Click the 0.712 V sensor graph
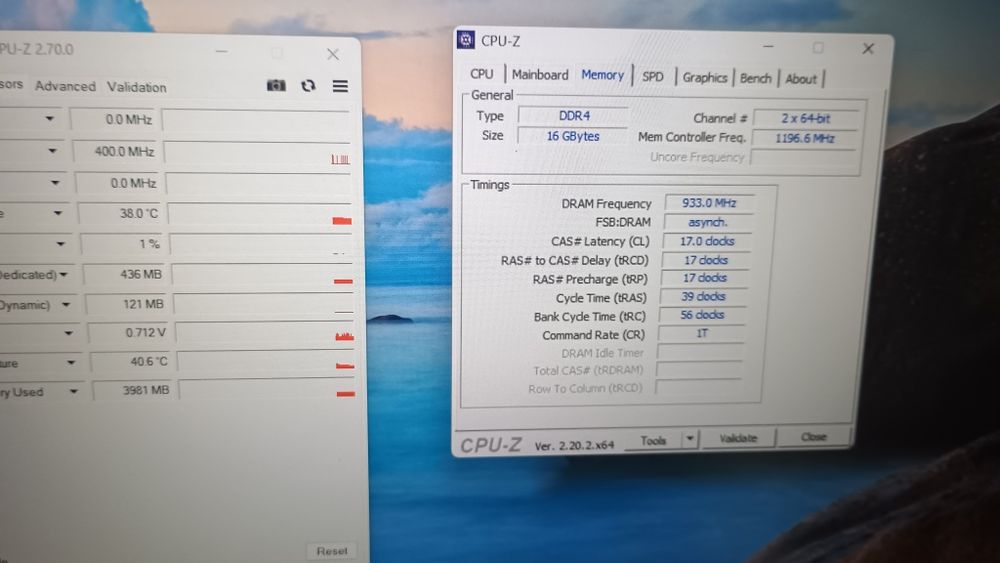 265,333
